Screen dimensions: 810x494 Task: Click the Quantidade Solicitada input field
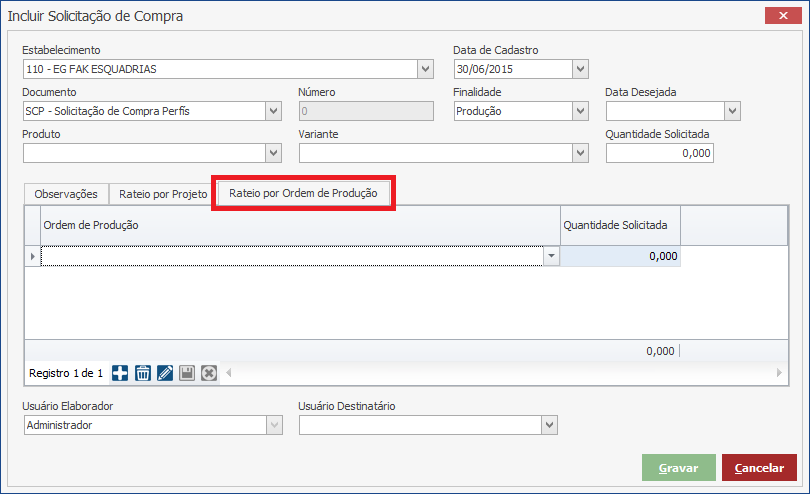pos(659,153)
